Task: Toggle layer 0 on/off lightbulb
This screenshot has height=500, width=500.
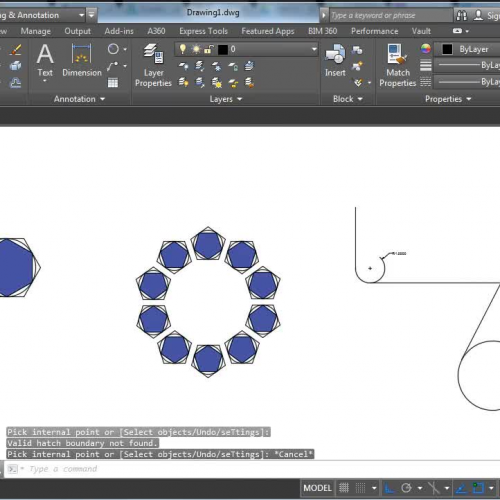Action: point(183,49)
